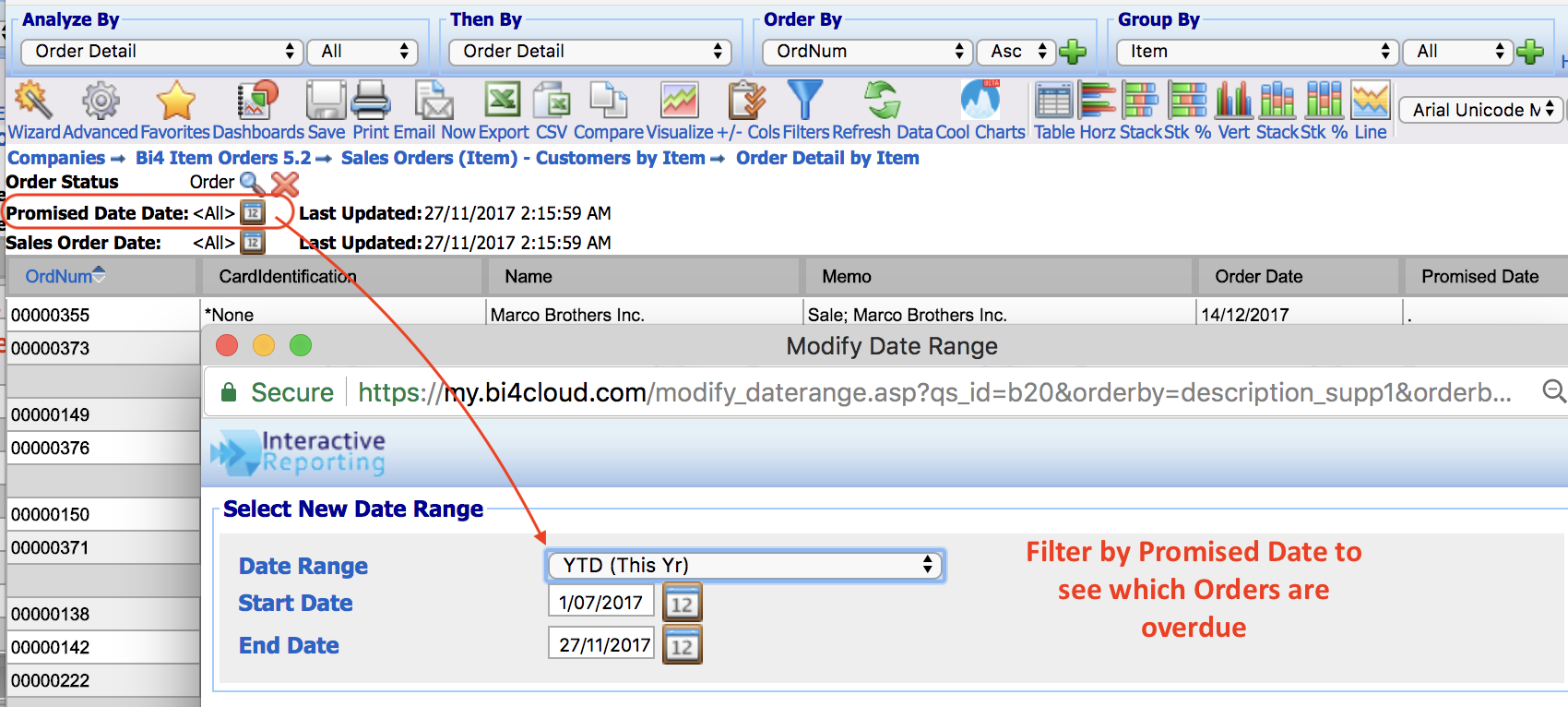1568x707 pixels.
Task: Sort by OrdNum column header
Action: point(59,276)
